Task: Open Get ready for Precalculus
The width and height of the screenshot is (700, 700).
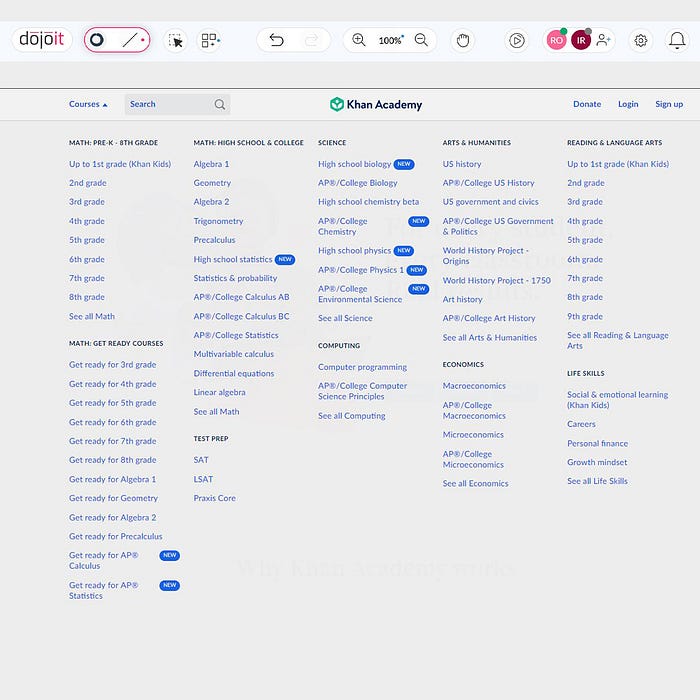Action: coord(116,537)
